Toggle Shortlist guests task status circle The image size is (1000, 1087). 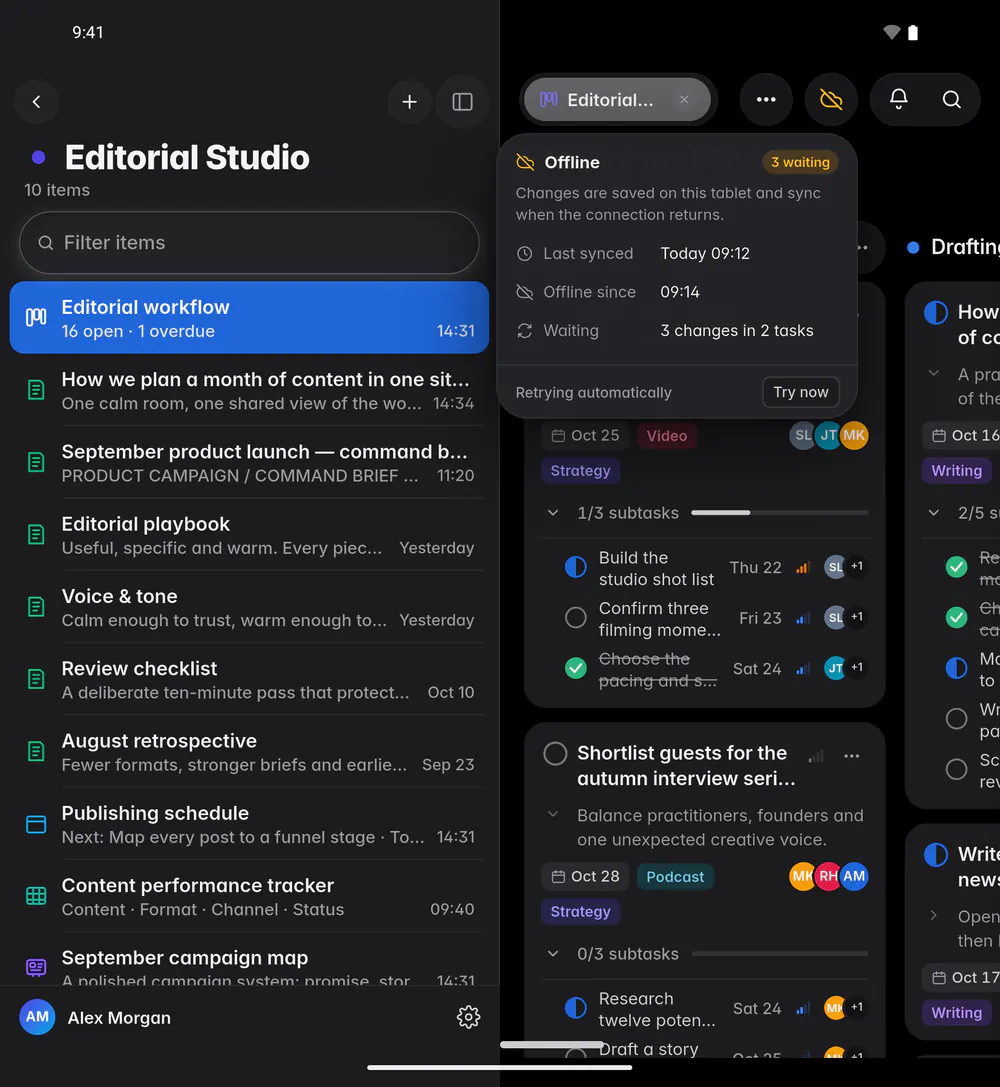click(x=555, y=754)
